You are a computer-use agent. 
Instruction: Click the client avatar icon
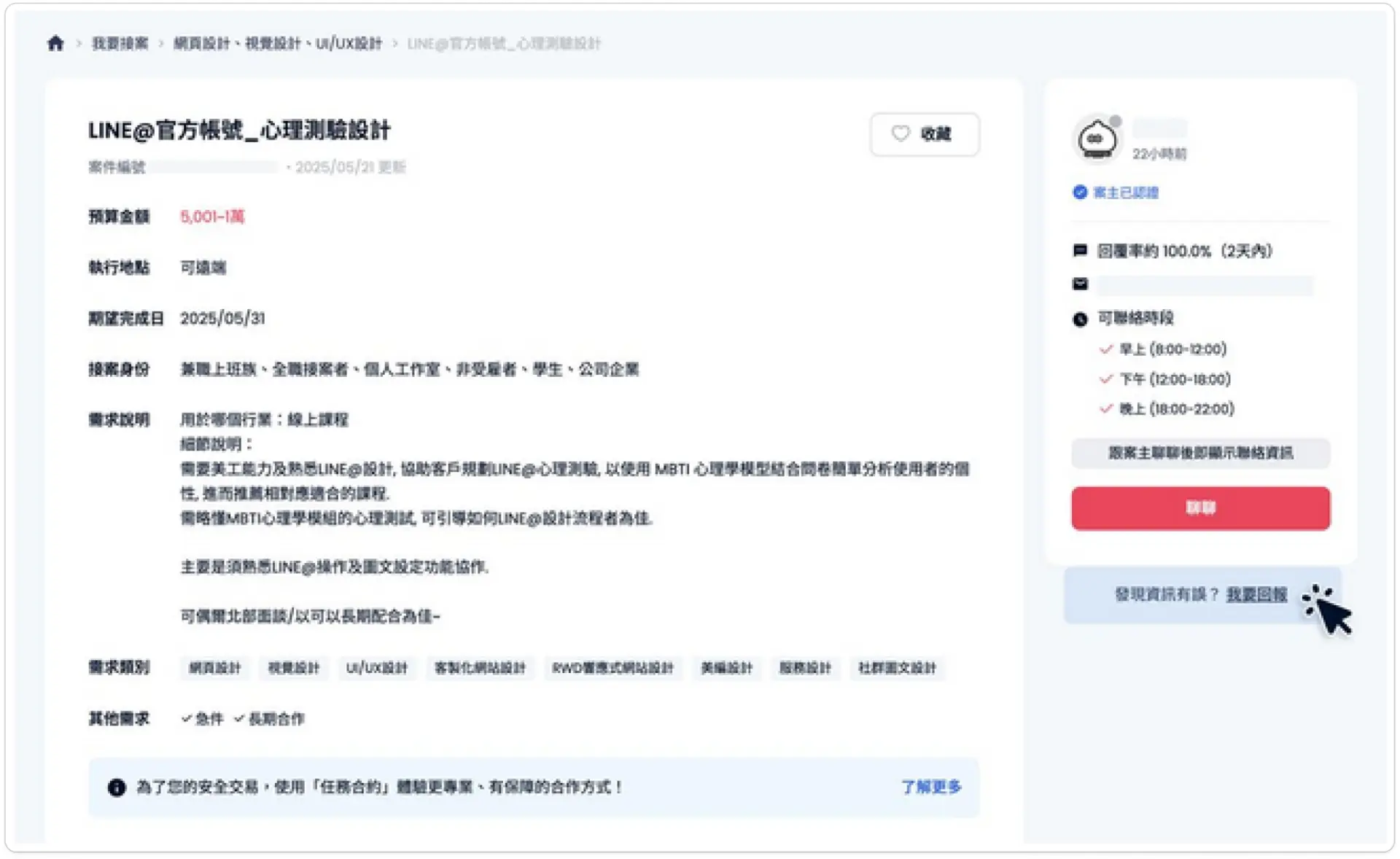click(x=1097, y=139)
